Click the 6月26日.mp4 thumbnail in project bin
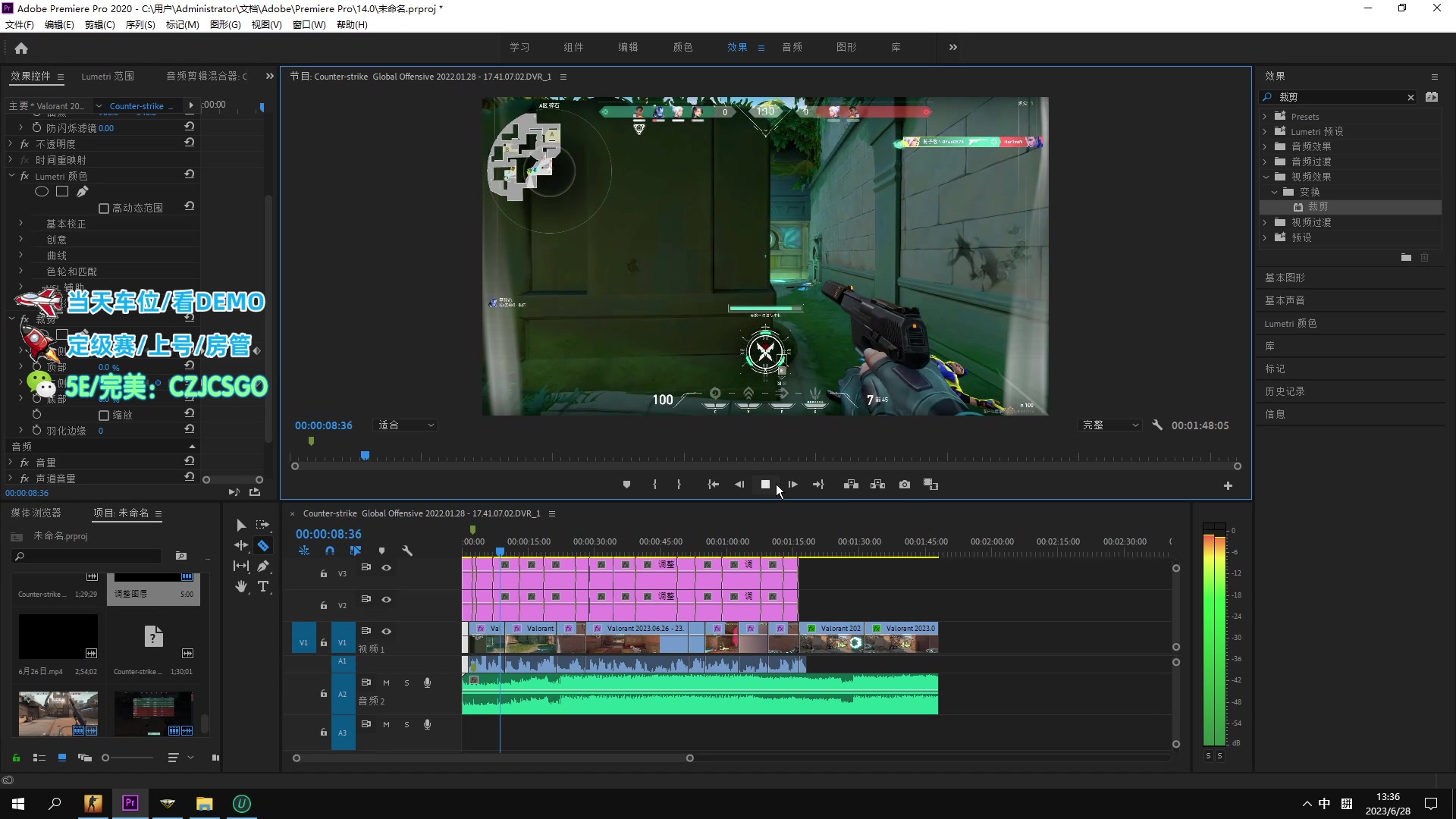 coord(58,637)
